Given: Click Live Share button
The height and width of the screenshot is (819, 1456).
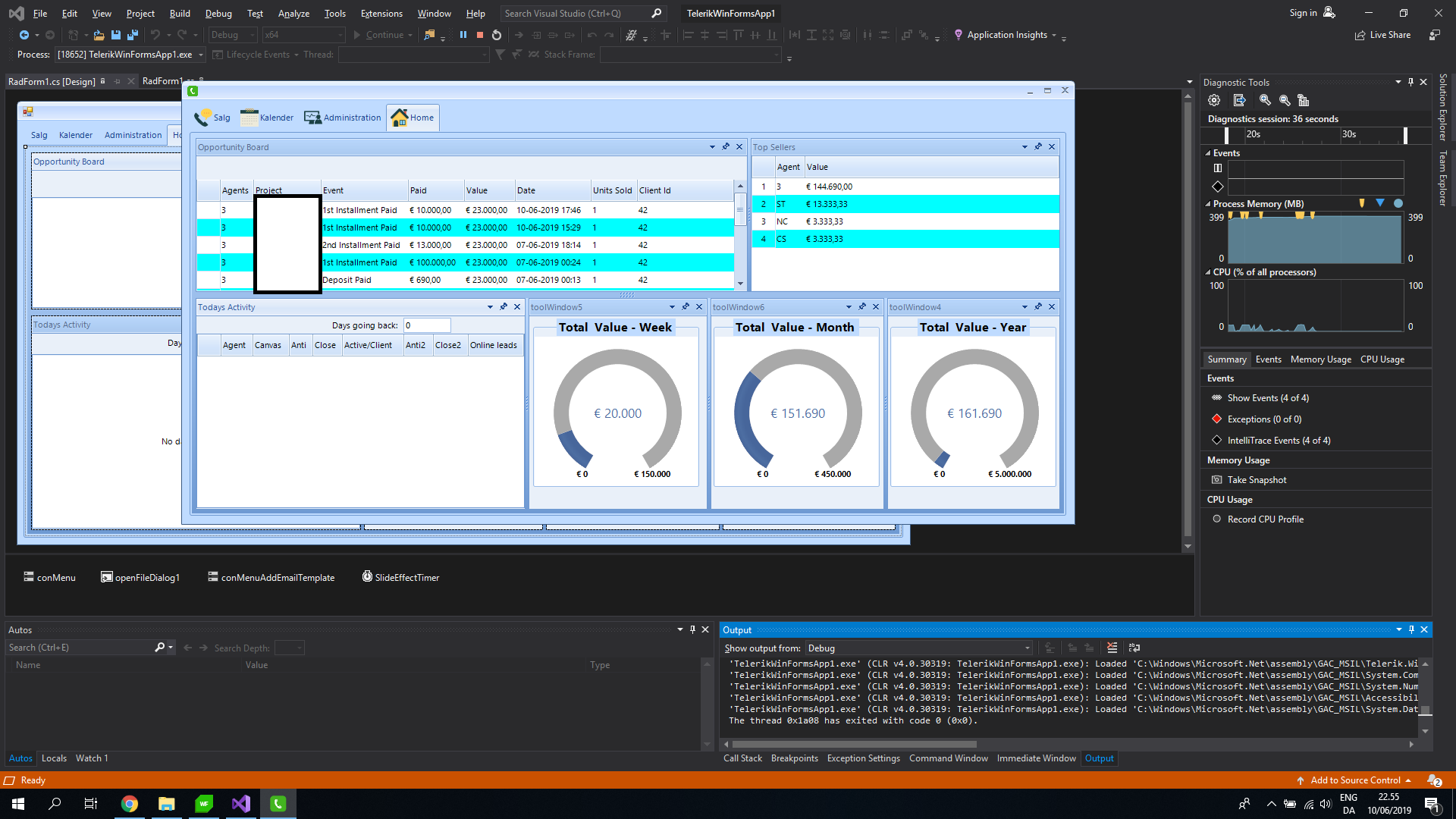Looking at the screenshot, I should click(1382, 35).
